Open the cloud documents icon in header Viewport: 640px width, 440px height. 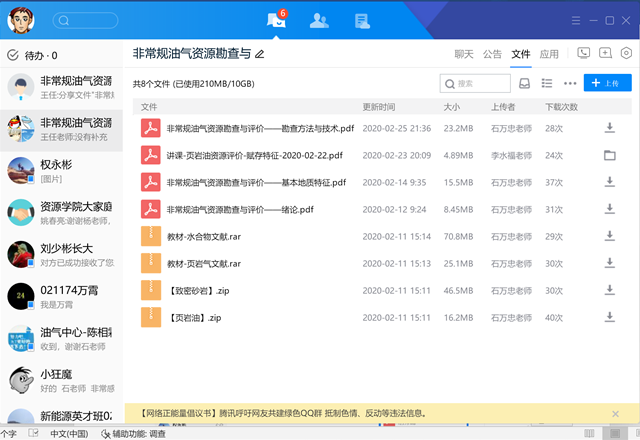[362, 20]
